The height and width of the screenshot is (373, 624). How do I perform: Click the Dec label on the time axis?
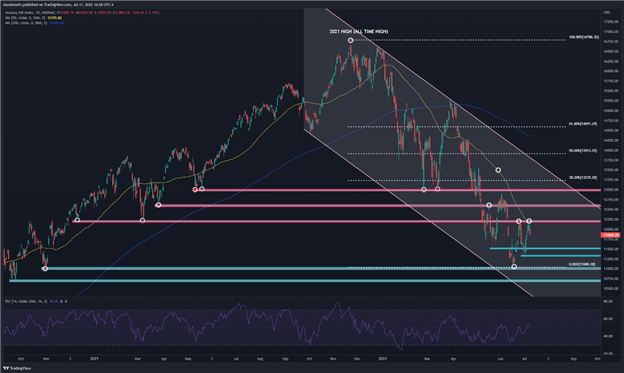(357, 359)
